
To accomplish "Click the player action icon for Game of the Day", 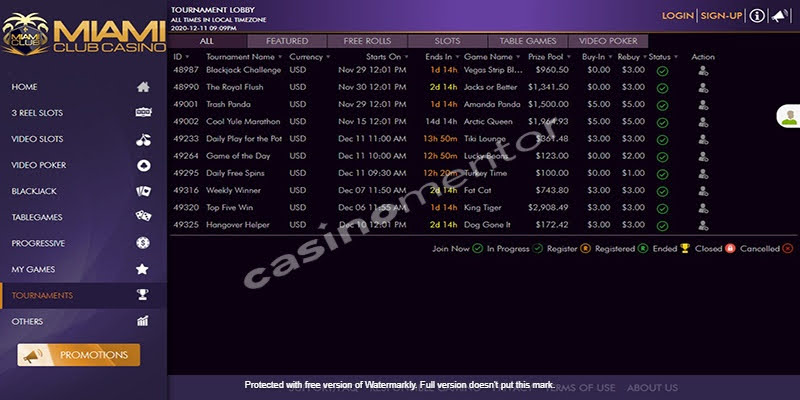I will point(703,157).
